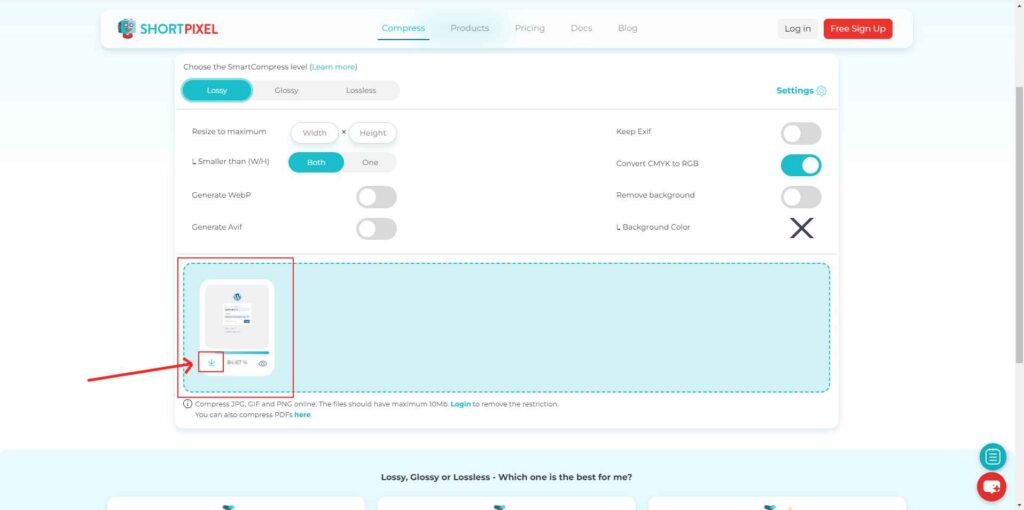
Task: Go to the Pricing page
Action: [x=530, y=28]
